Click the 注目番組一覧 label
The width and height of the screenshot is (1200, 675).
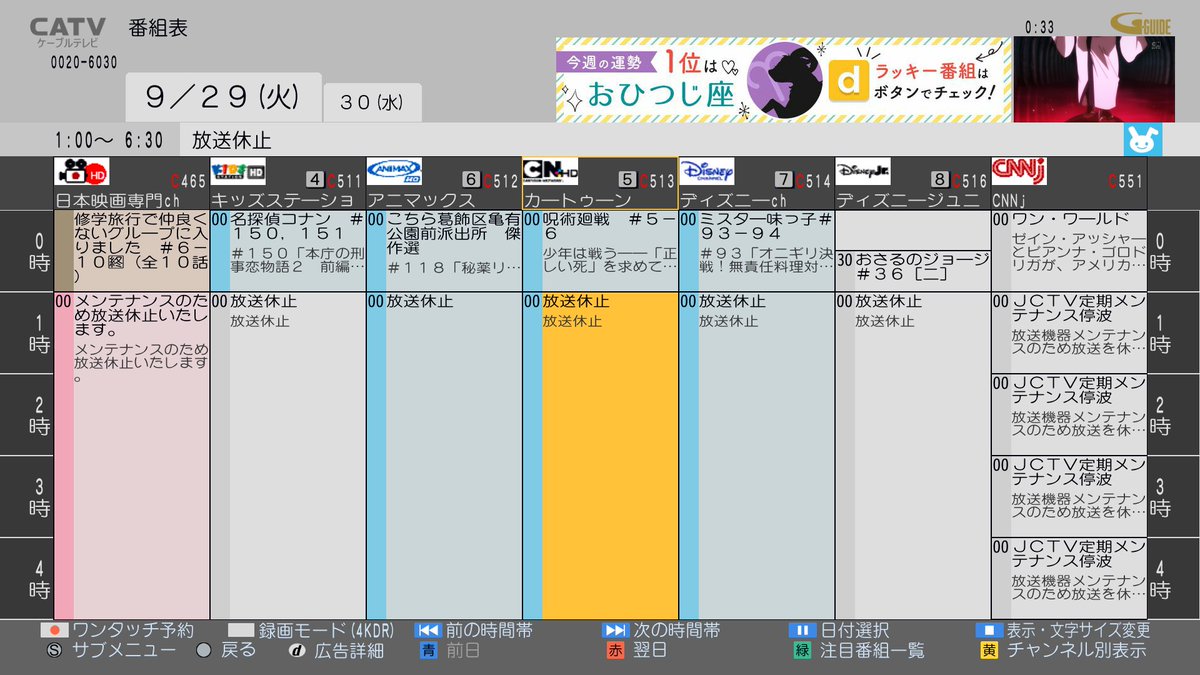(870, 651)
